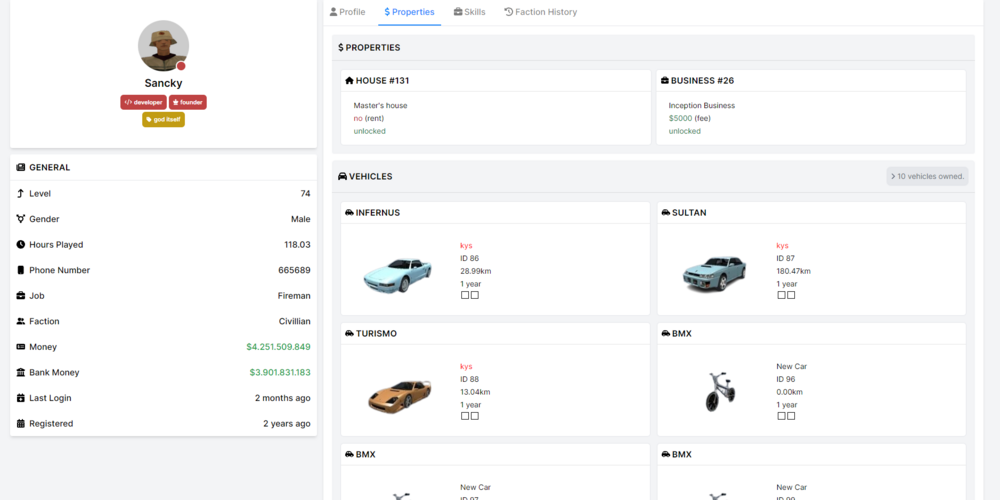The width and height of the screenshot is (1000, 500).
Task: Click the first box under Sultan 1 year
Action: coord(781,295)
